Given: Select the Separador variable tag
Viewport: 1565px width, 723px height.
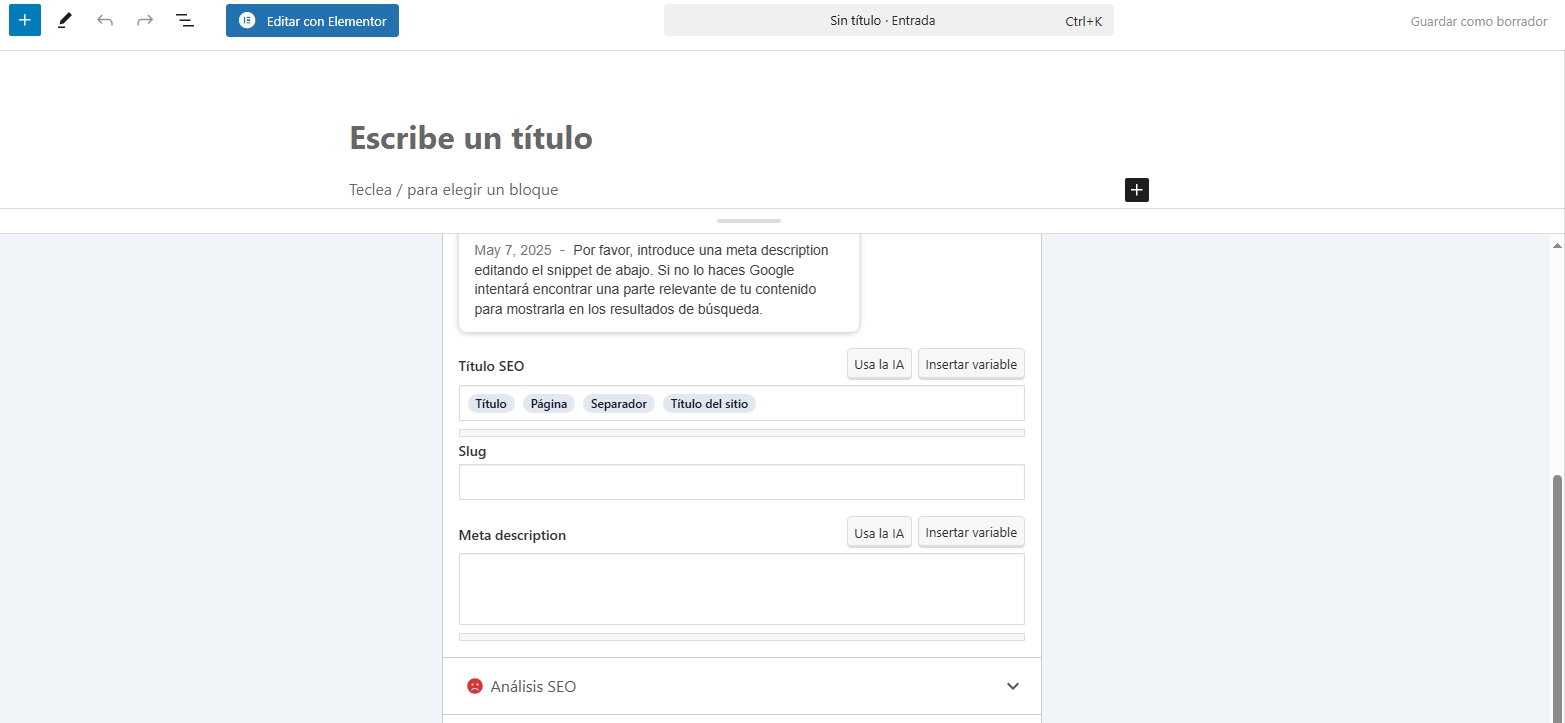Looking at the screenshot, I should [618, 404].
